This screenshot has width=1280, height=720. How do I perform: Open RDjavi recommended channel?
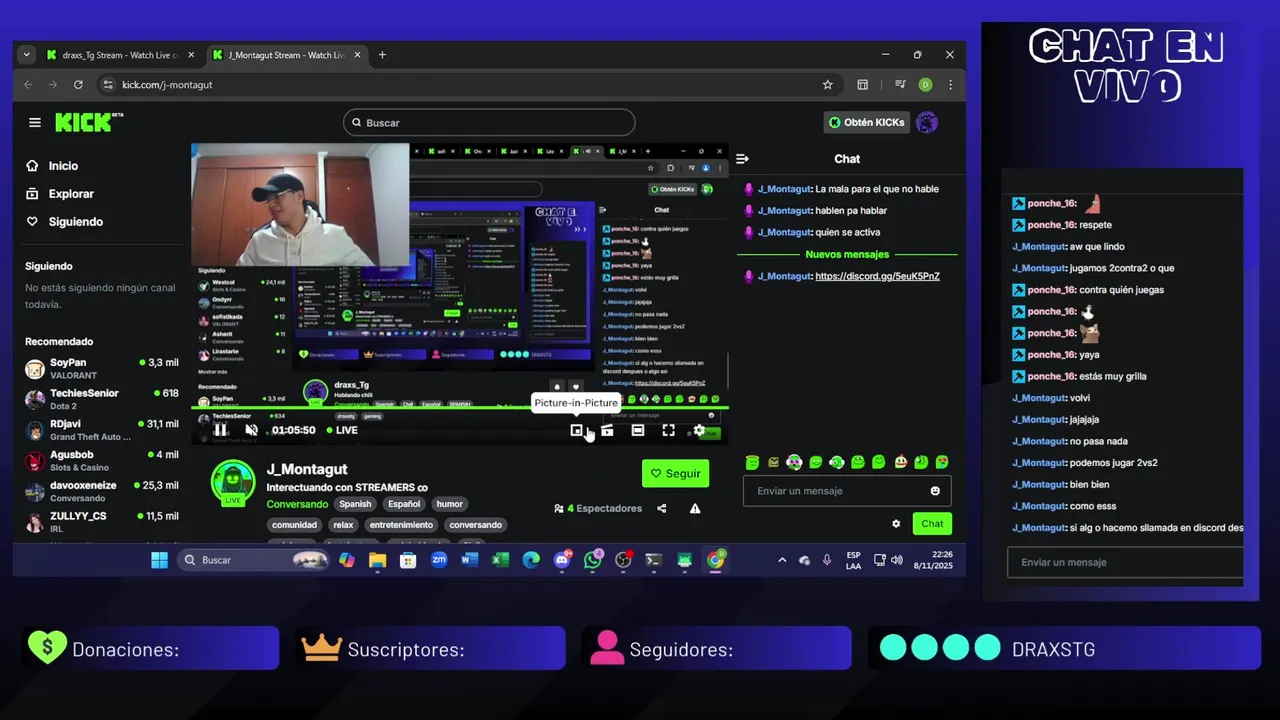pyautogui.click(x=101, y=430)
